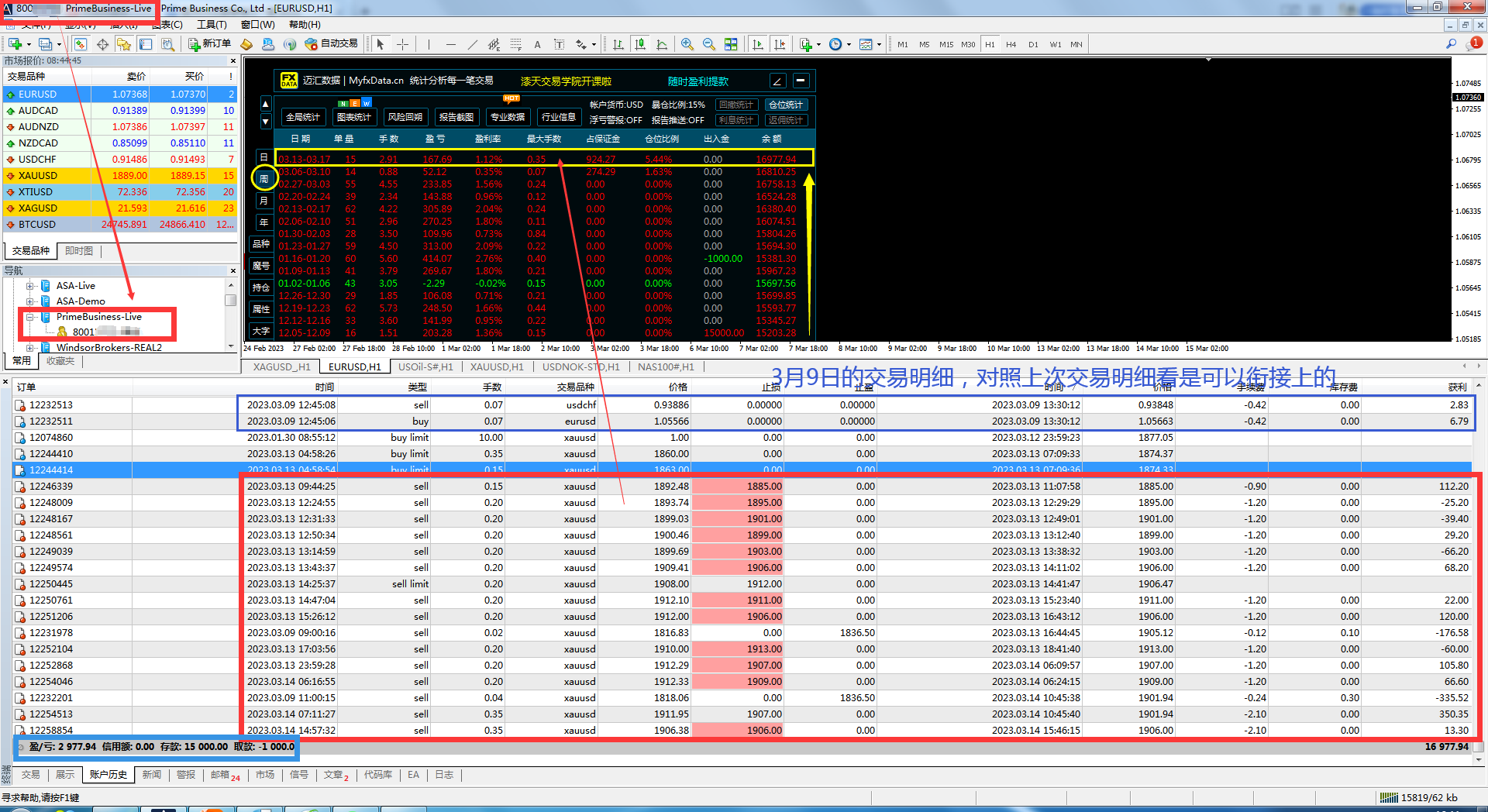Select H4 timeframe
This screenshot has width=1488, height=812.
click(x=1011, y=44)
